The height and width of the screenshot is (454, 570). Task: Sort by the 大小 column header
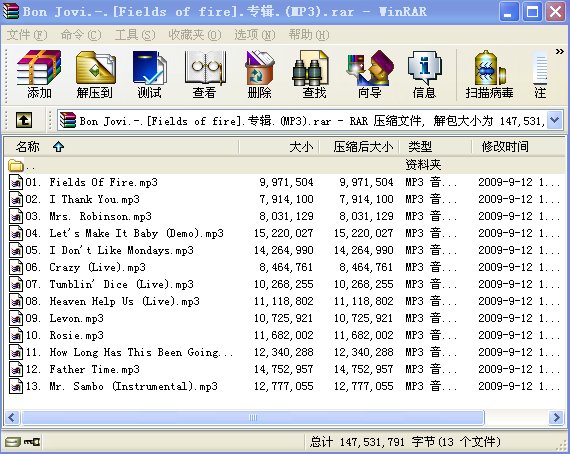point(279,147)
